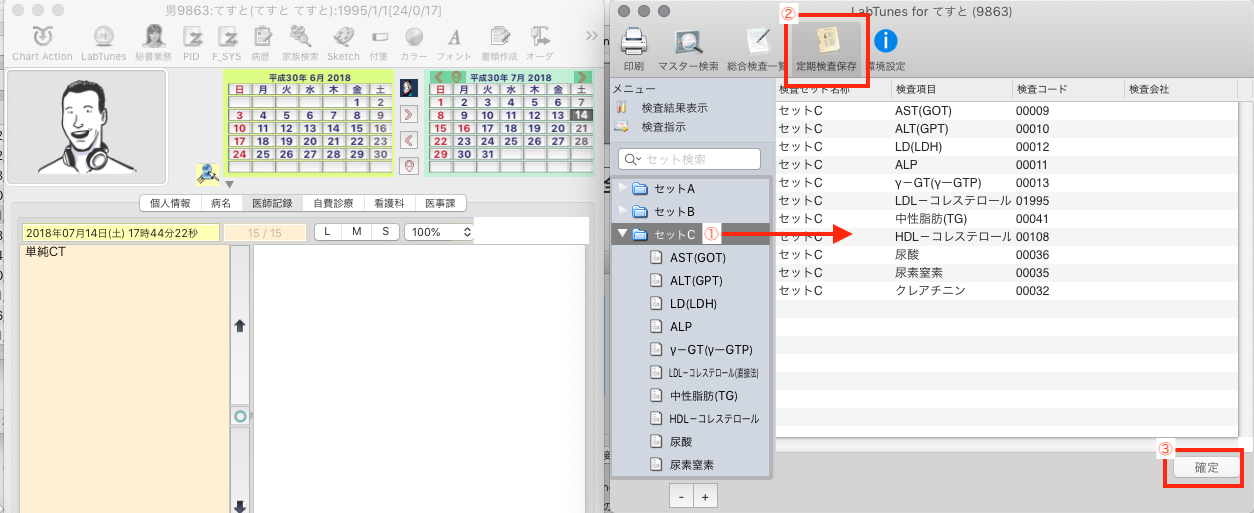Open the Sketch palette tool
1254x513 pixels.
pos(343,38)
